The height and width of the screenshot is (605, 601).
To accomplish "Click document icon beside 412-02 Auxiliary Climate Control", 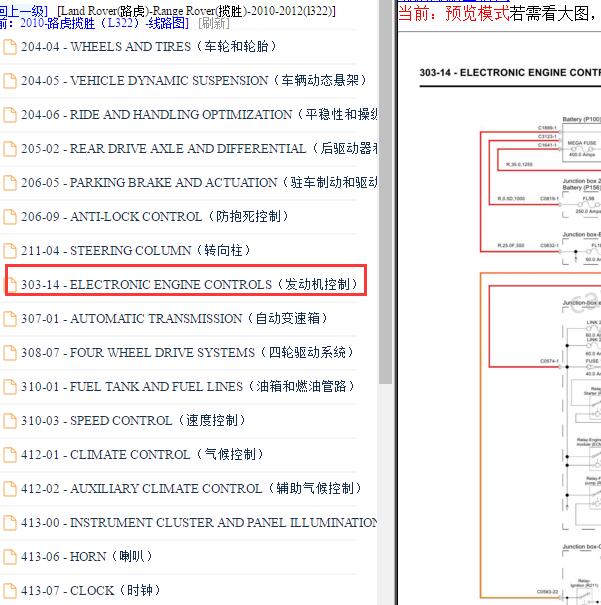I will point(10,489).
